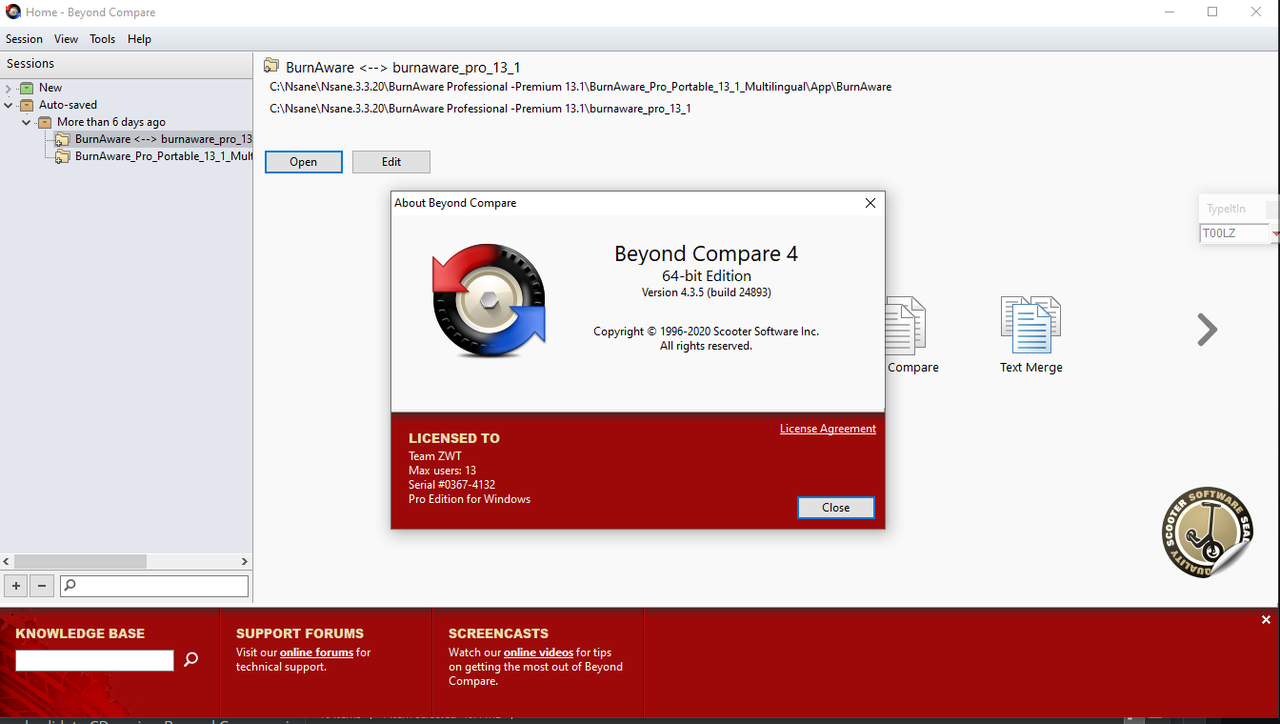Click the 'Serial #0367-4132' text
This screenshot has height=724, width=1280.
coord(452,485)
